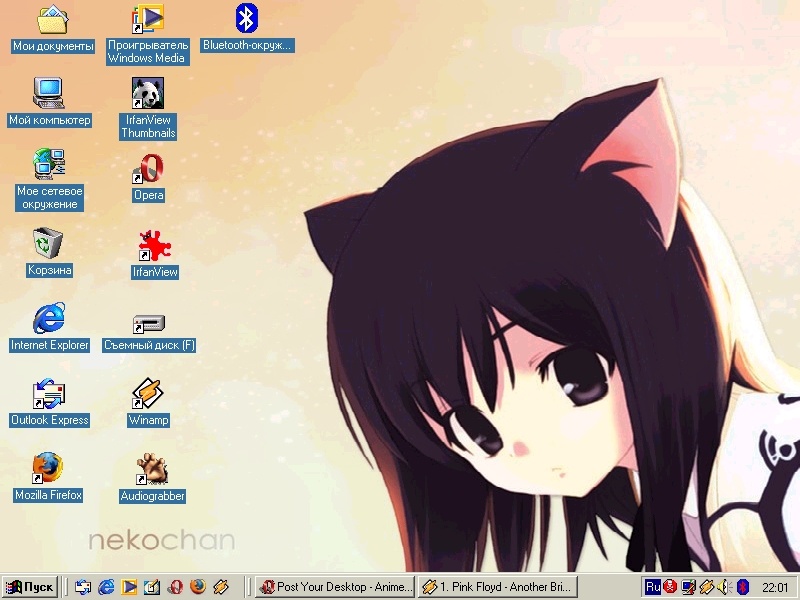Select the Мое сетевое окружение icon
Screen dimensions: 800x600
pyautogui.click(x=49, y=164)
